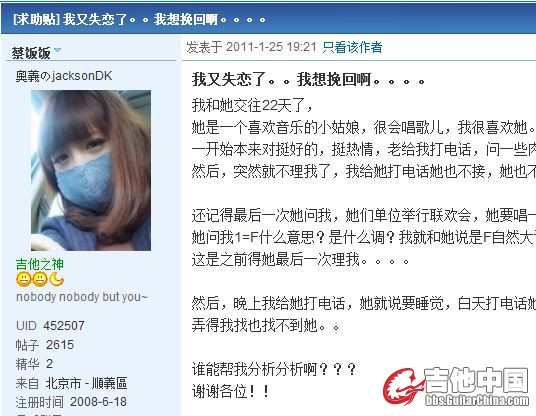Image resolution: width=536 pixels, height=416 pixels.
Task: Click the custom title 奥義のjacksonDK
Action: pyautogui.click(x=64, y=76)
